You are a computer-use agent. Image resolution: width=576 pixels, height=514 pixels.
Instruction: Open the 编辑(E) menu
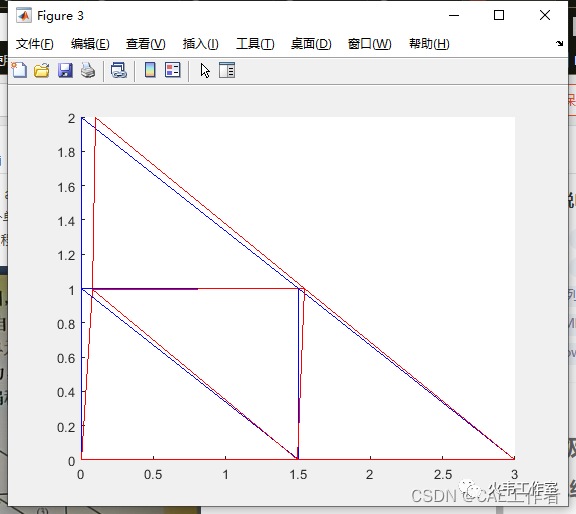[90, 44]
